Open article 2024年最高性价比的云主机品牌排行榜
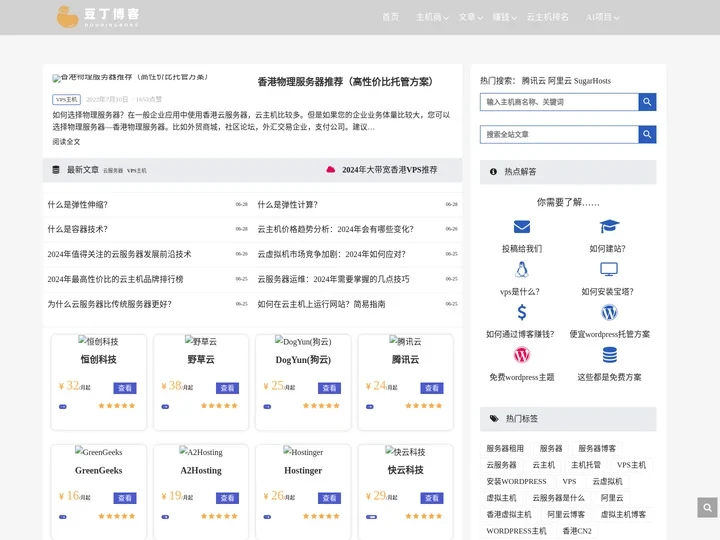 115,279
